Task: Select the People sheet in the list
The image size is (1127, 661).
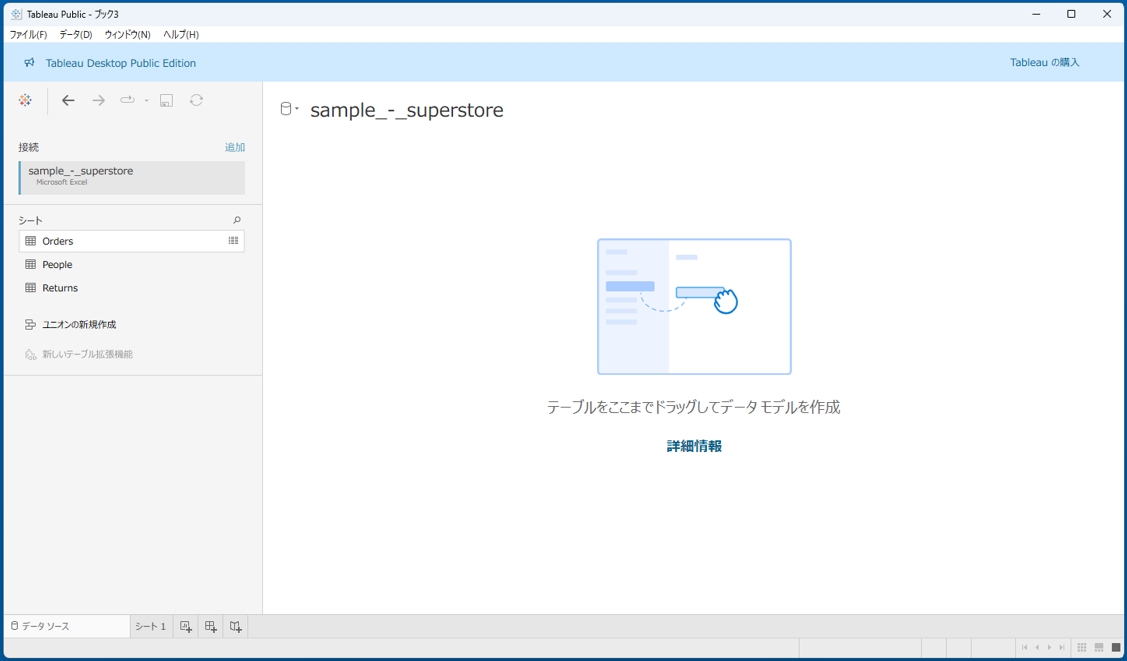Action: [x=57, y=265]
